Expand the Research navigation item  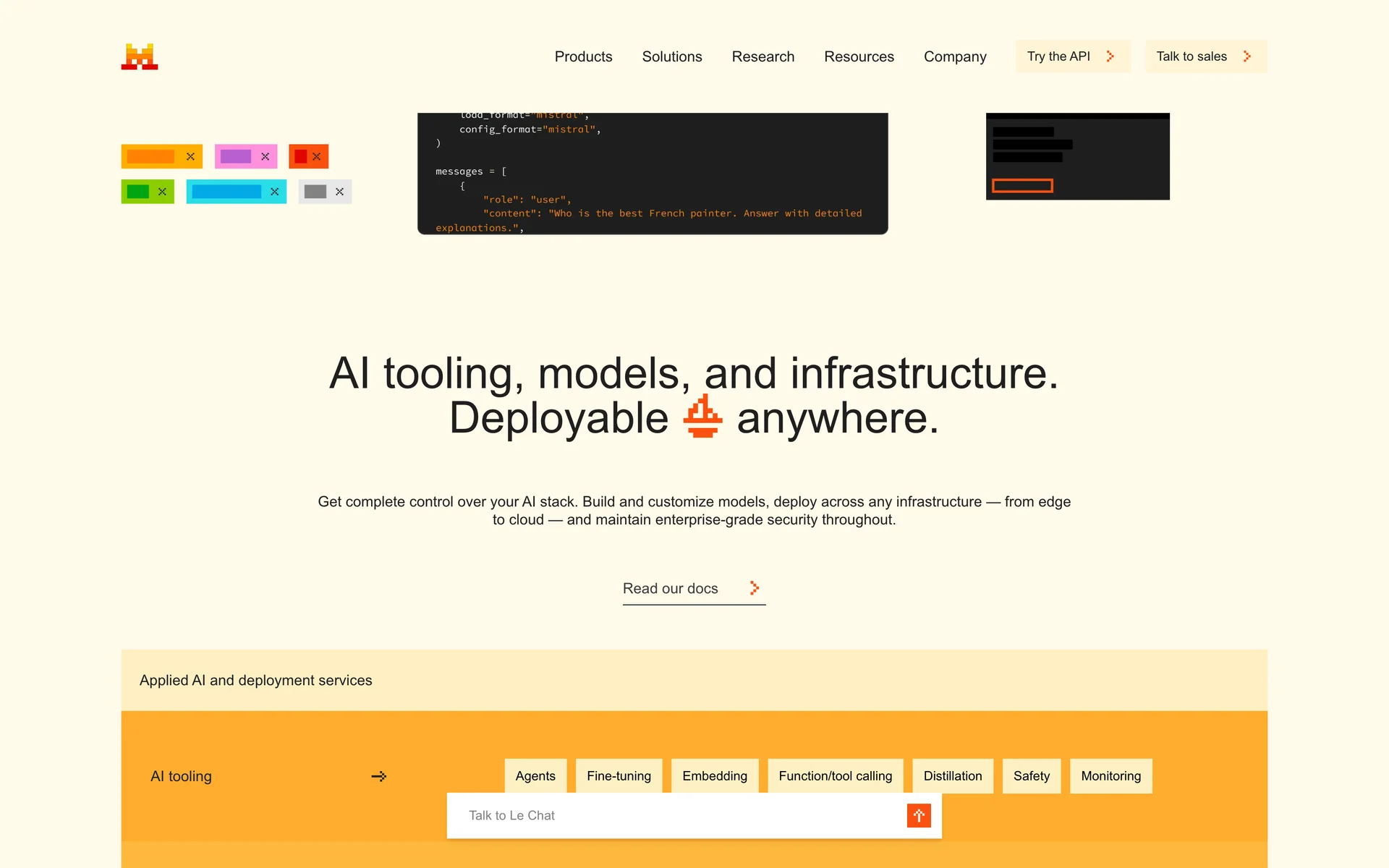(x=763, y=56)
